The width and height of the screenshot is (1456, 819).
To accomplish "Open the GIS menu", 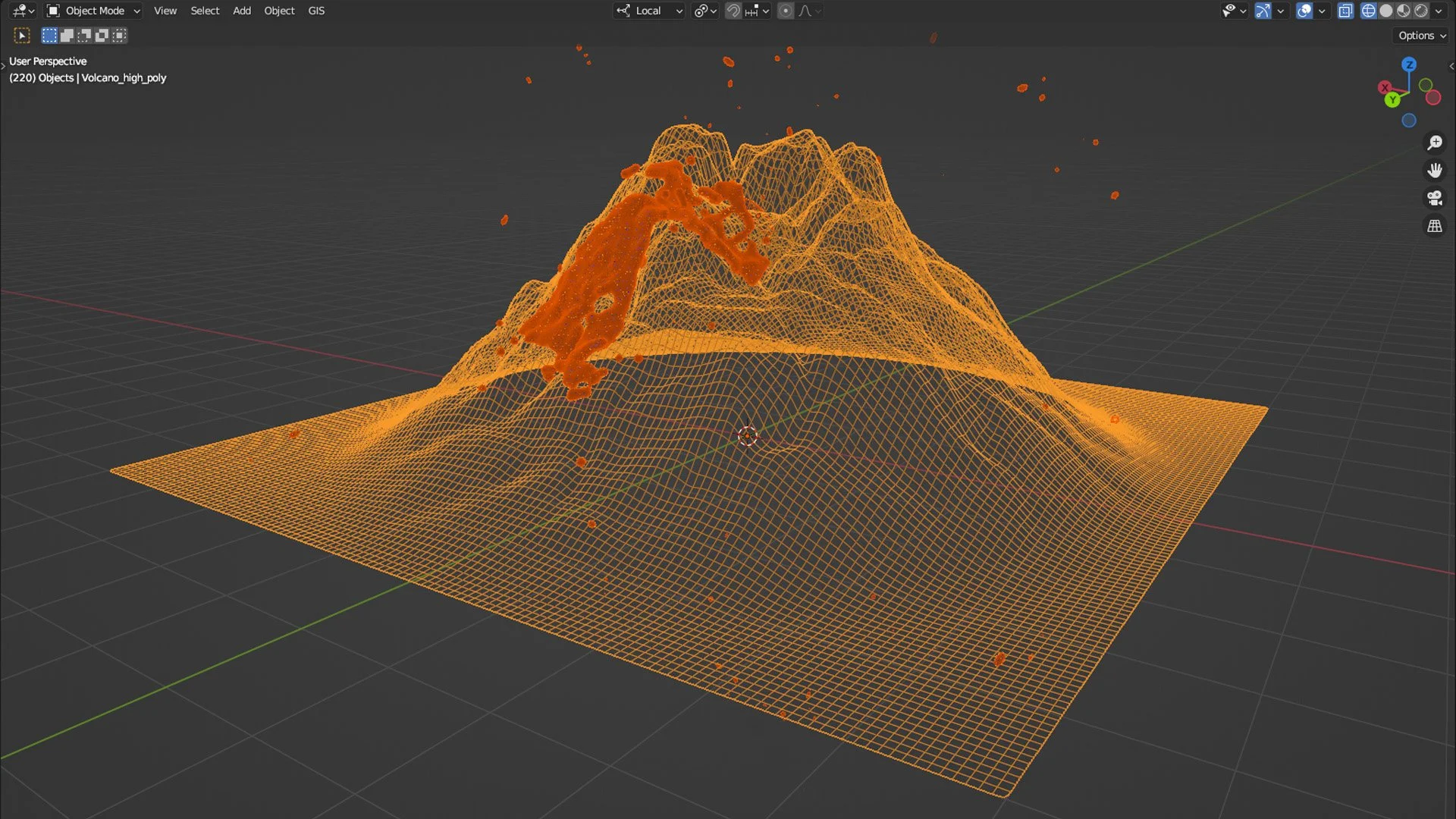I will click(316, 11).
